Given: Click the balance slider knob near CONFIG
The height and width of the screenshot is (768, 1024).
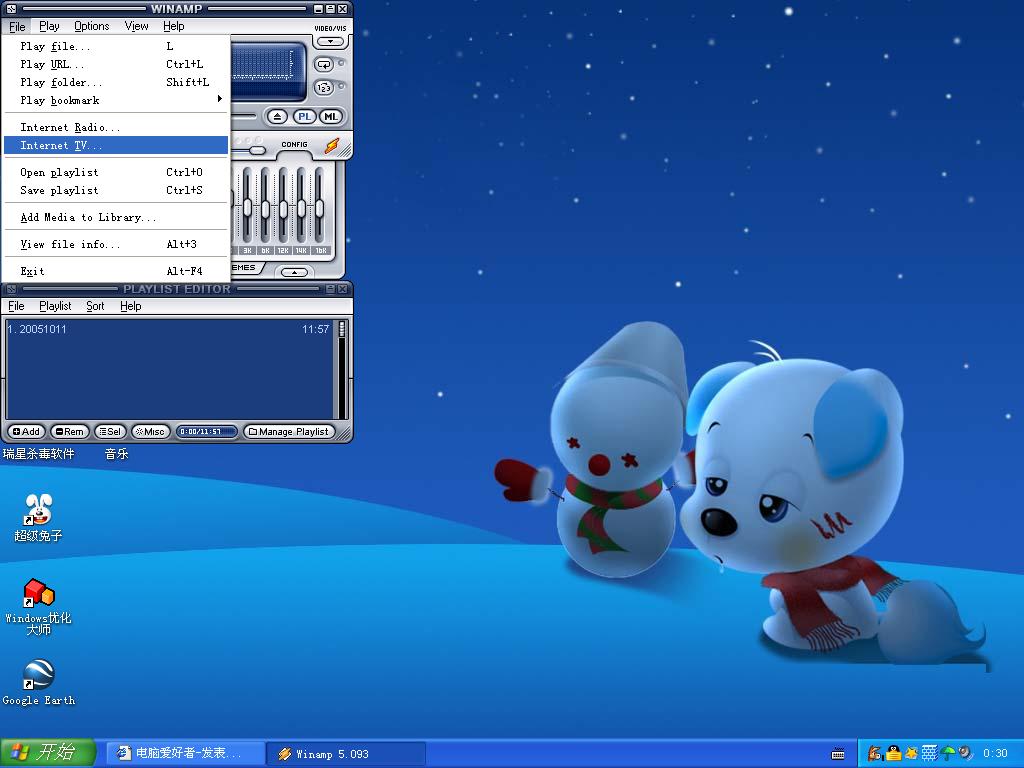Looking at the screenshot, I should pyautogui.click(x=257, y=151).
